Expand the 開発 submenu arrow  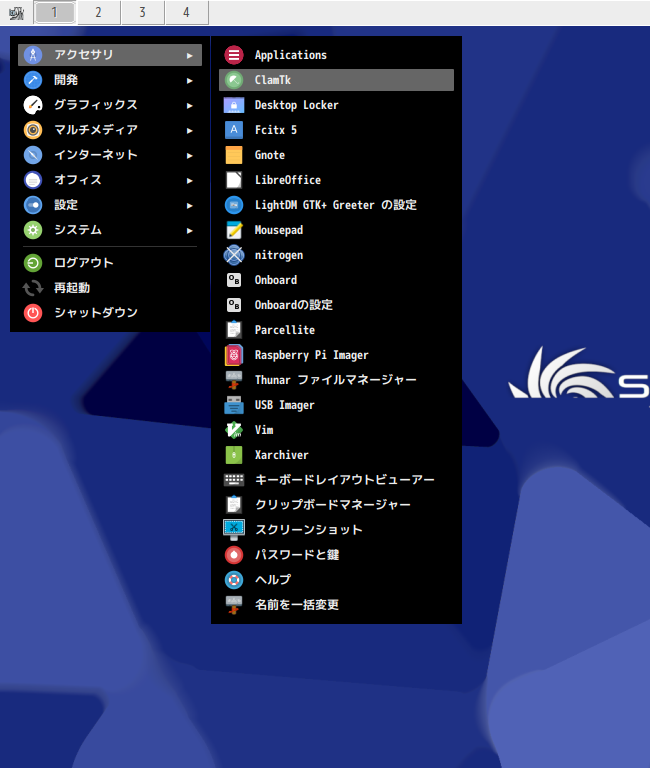tap(190, 81)
